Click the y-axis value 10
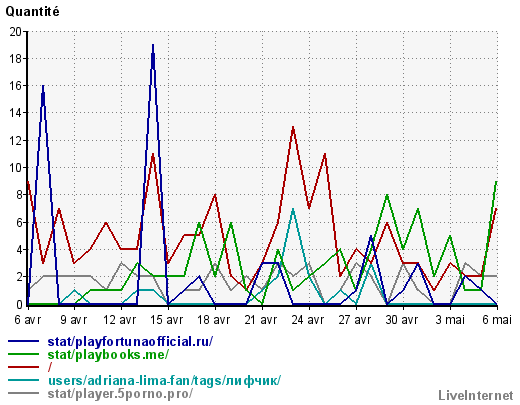 16,168
